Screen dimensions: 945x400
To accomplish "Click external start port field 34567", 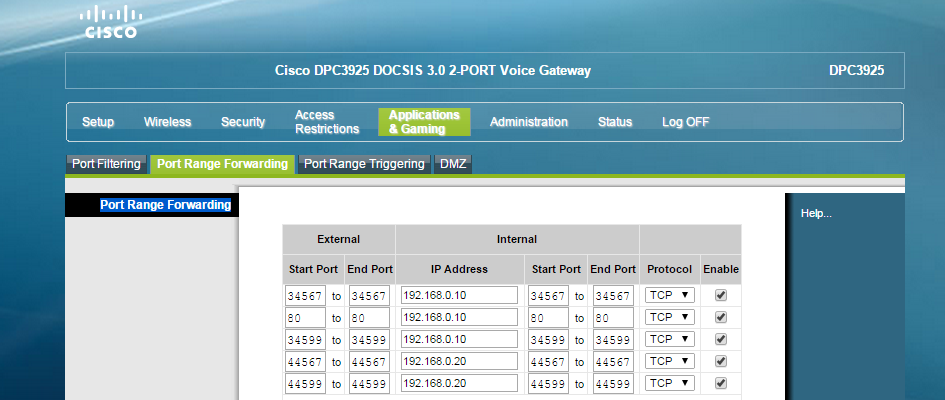I will click(305, 295).
